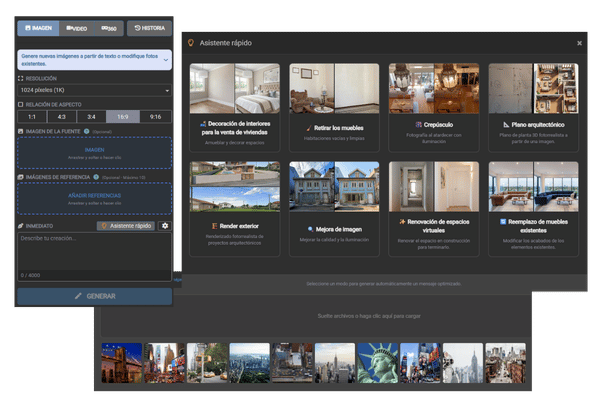Focus the Describe tu creación text field
Viewport: 600px width, 400px height.
point(95,251)
